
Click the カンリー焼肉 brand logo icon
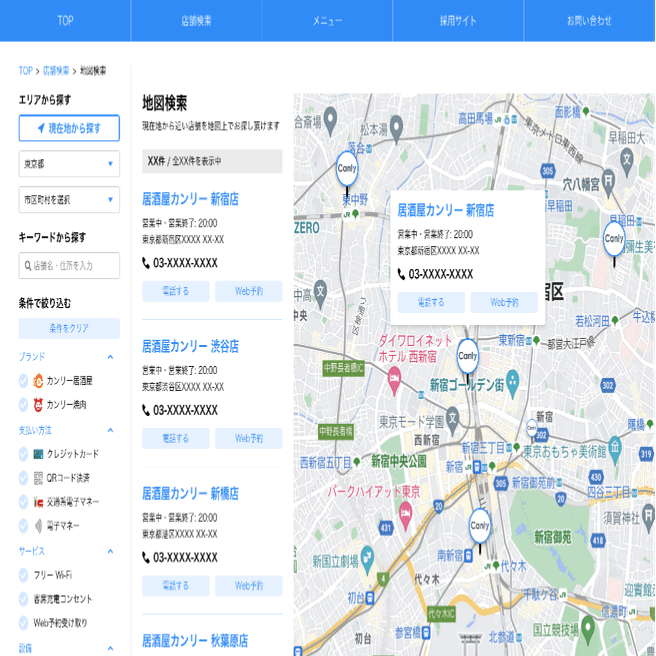click(38, 405)
